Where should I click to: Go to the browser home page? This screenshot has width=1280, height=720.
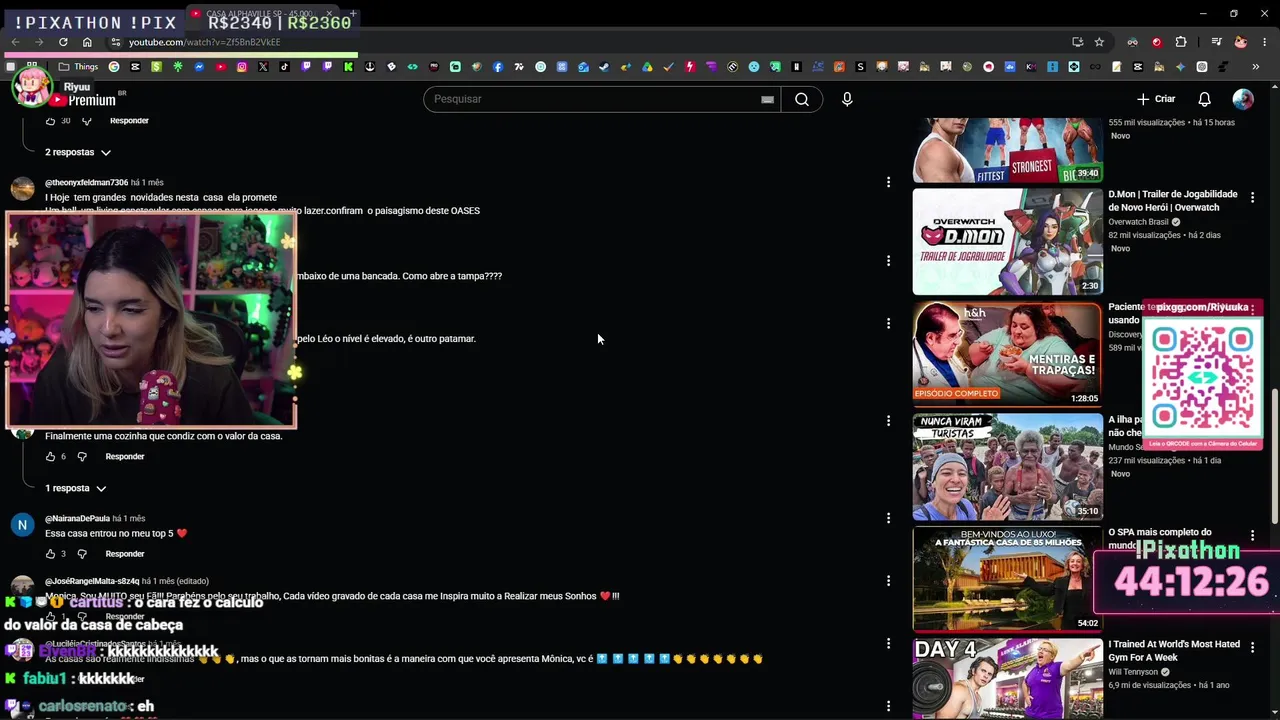pos(87,42)
